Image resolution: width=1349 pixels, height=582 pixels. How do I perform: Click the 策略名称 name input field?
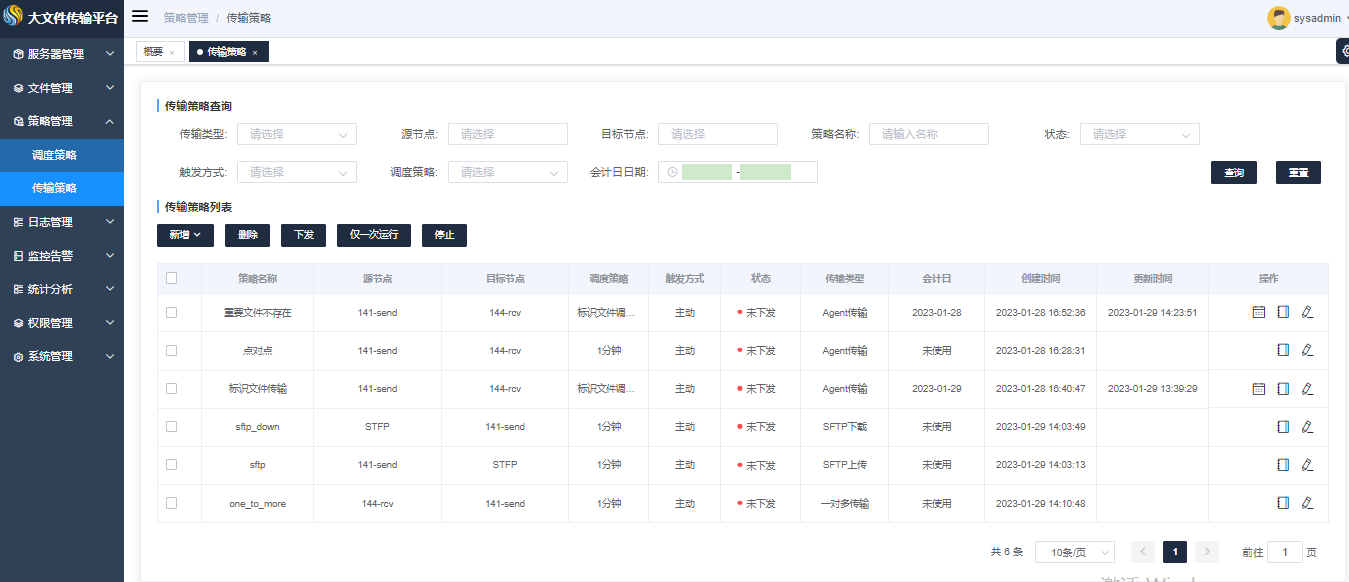point(928,134)
